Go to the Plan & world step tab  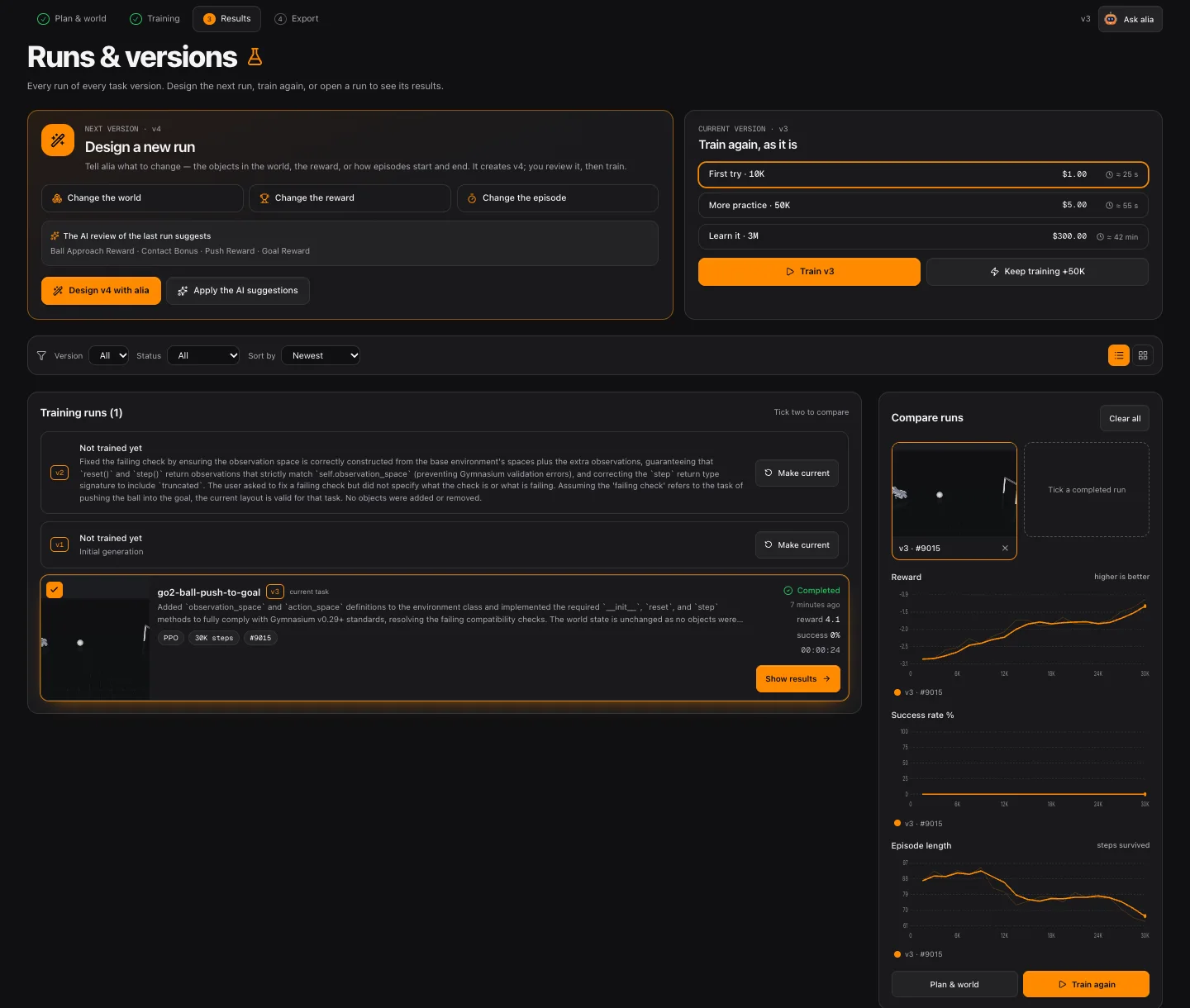click(72, 18)
